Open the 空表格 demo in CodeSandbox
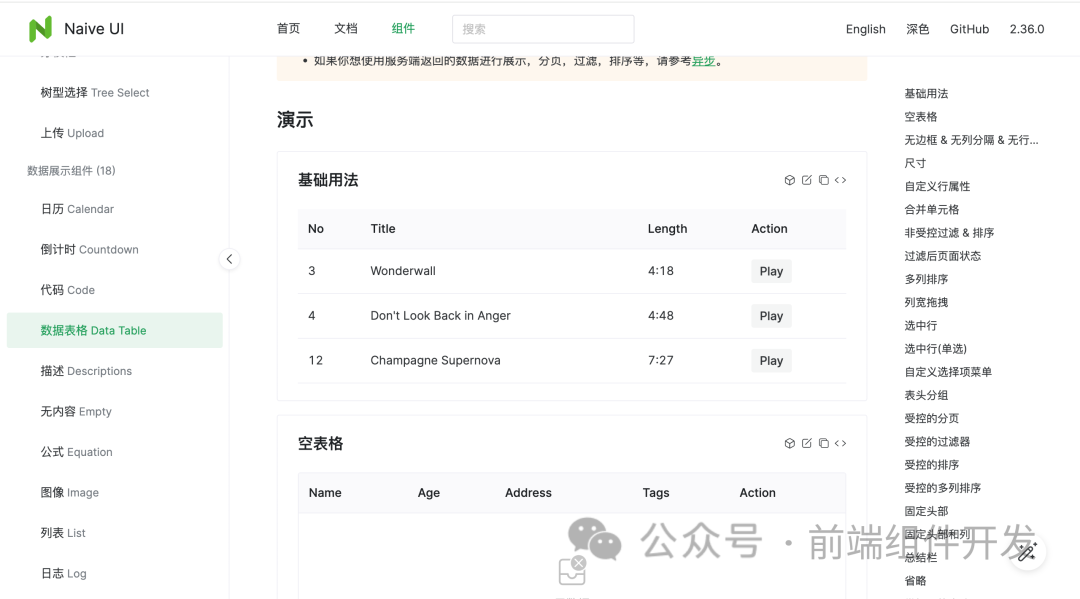 click(x=789, y=442)
